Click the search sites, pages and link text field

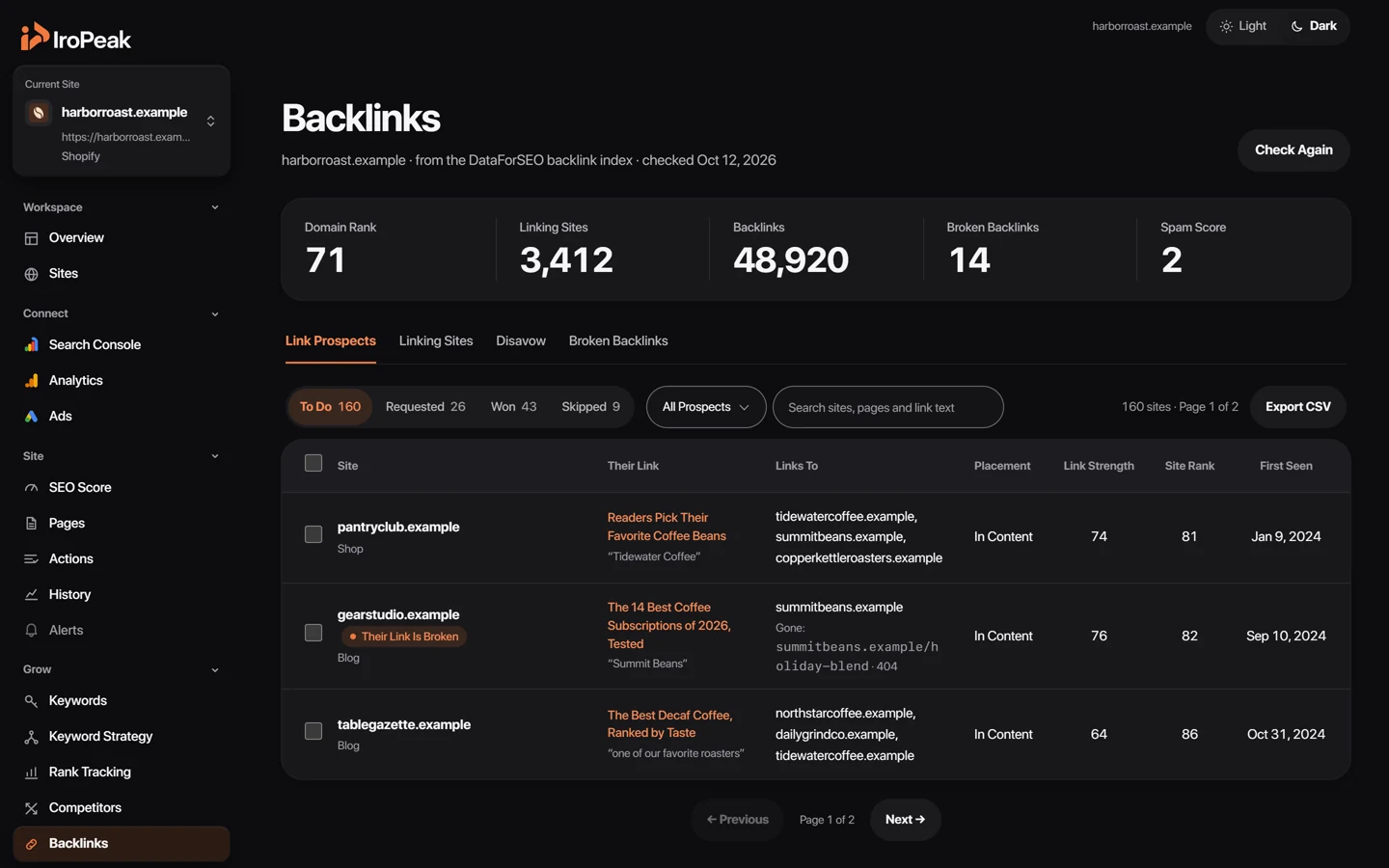click(887, 407)
